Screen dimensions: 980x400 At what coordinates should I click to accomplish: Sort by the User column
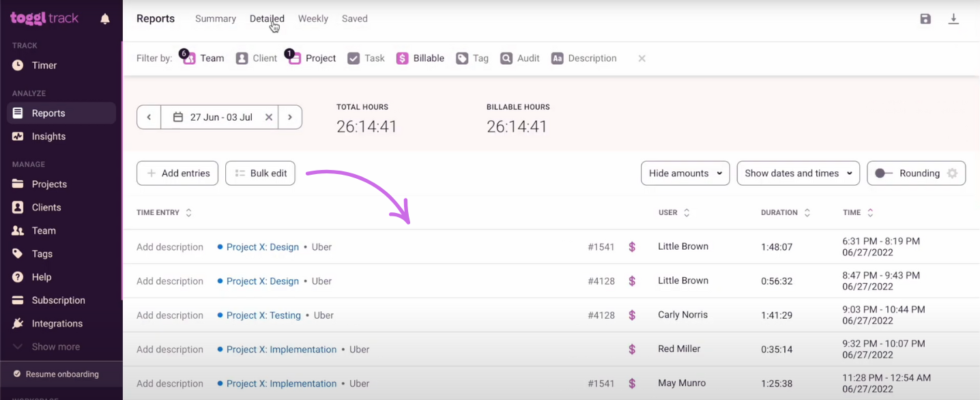point(674,212)
